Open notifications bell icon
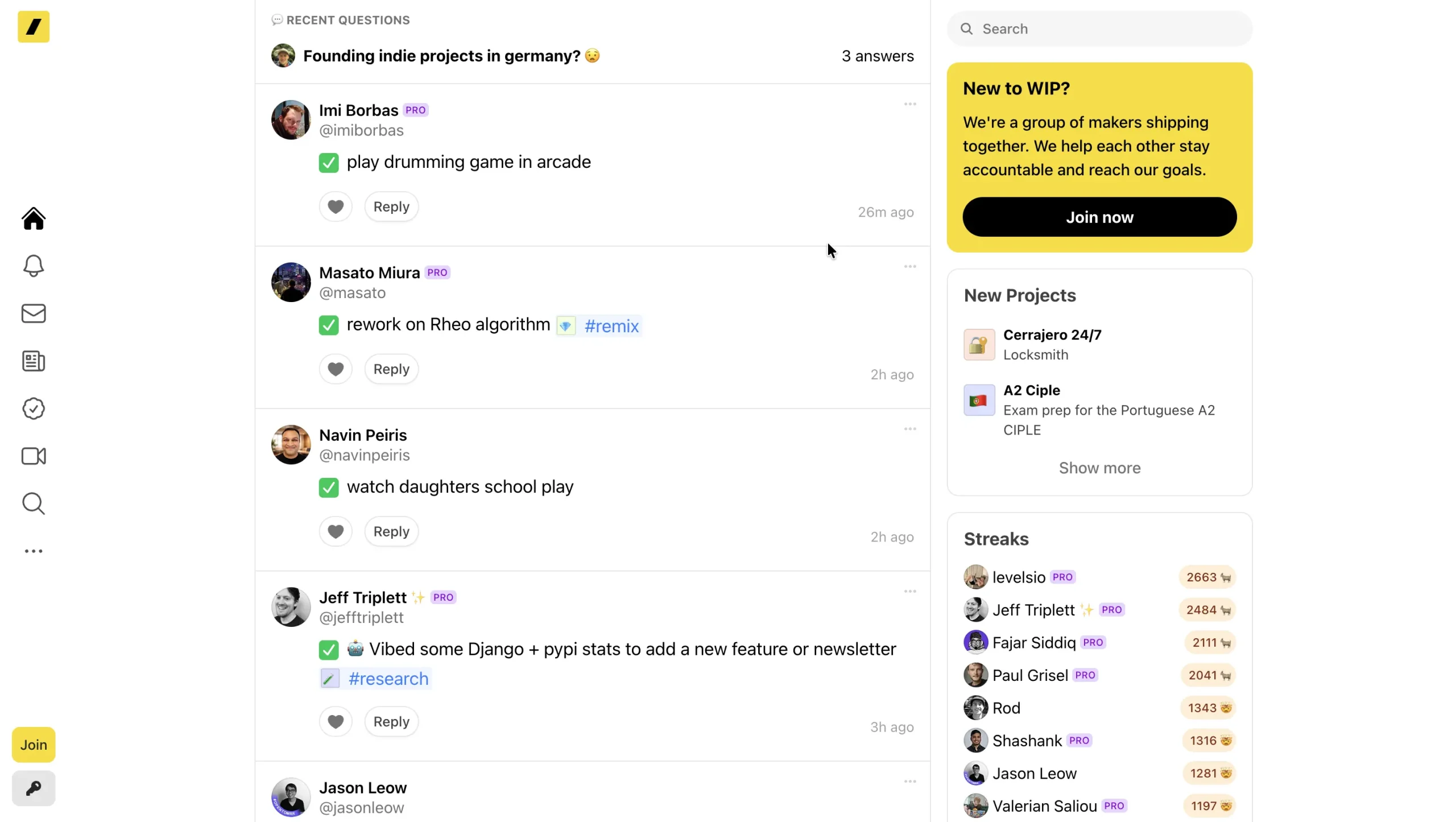The height and width of the screenshot is (822, 1456). (34, 266)
